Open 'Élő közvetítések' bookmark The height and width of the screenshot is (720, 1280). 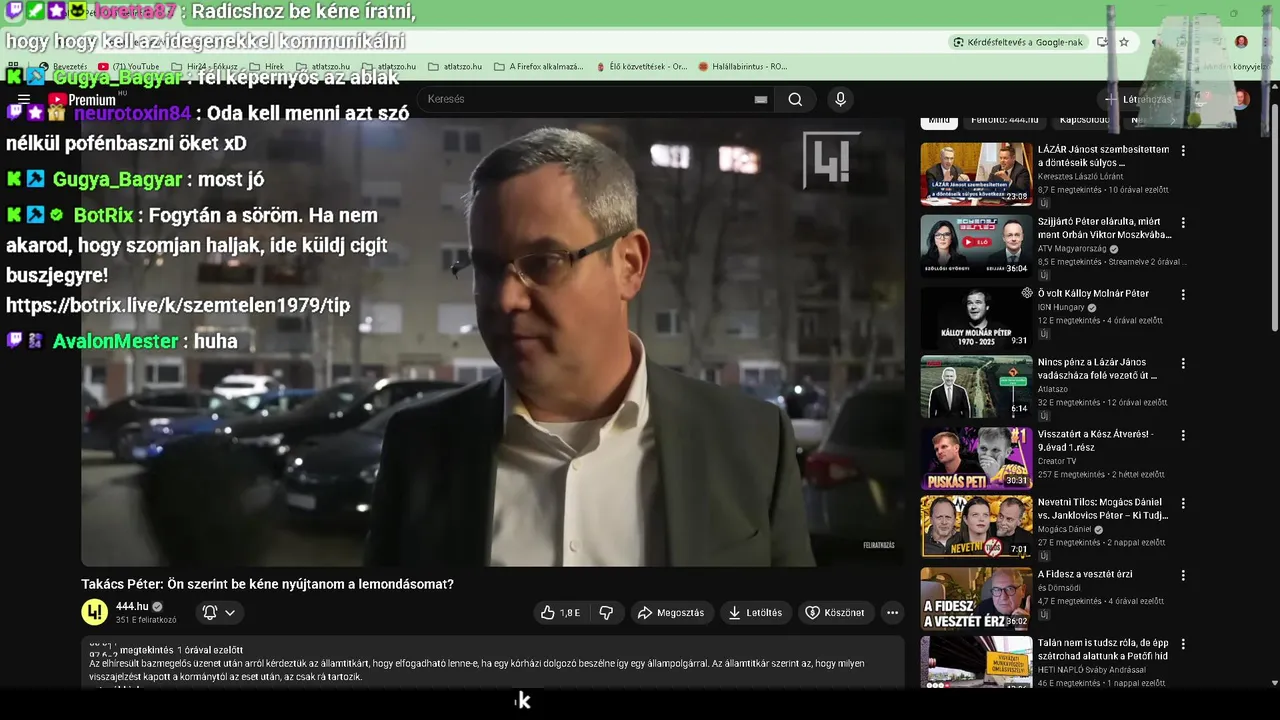click(x=642, y=67)
